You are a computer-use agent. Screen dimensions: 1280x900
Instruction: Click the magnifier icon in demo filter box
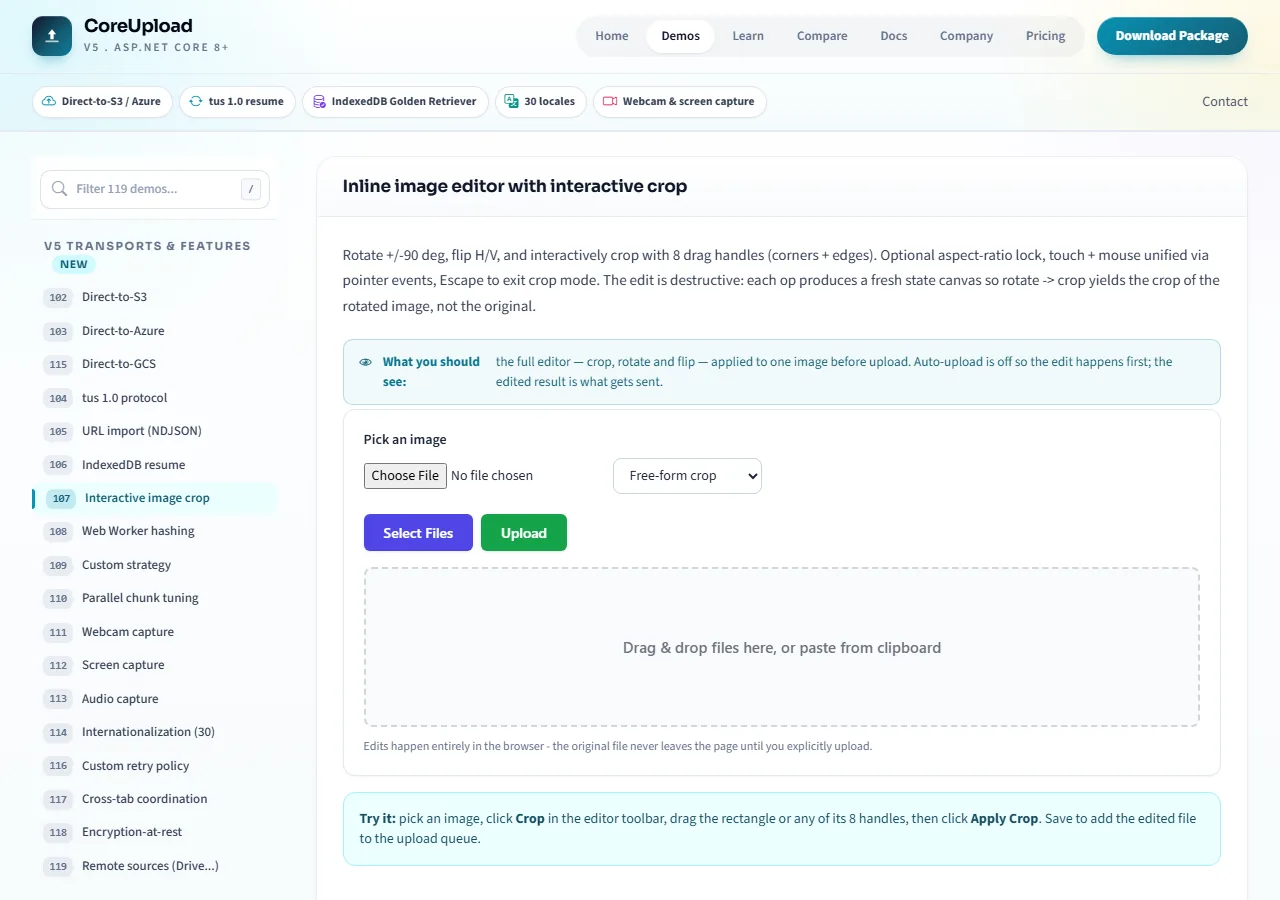coord(59,189)
